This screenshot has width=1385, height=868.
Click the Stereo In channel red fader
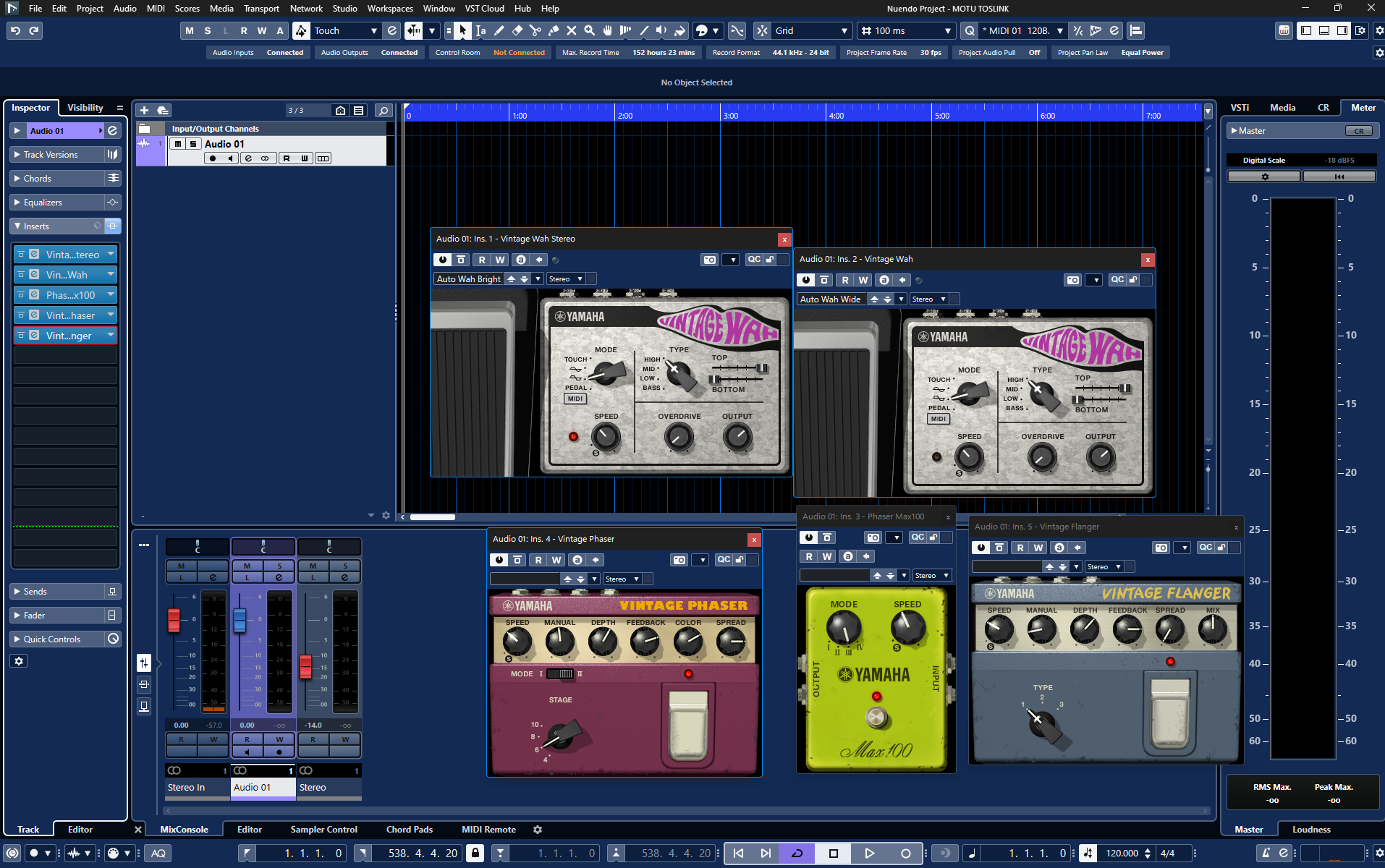[174, 620]
